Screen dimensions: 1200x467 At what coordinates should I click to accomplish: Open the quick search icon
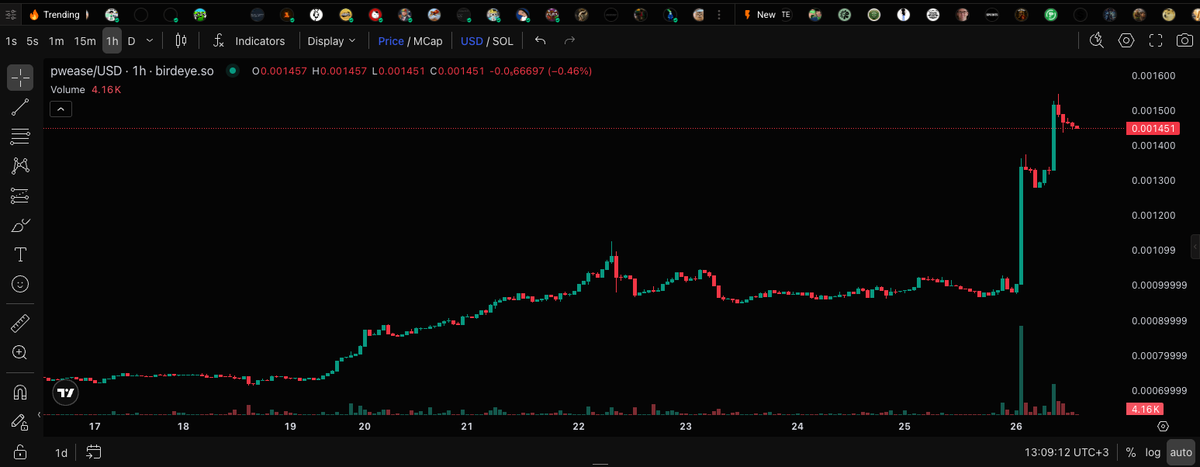[x=1097, y=41]
